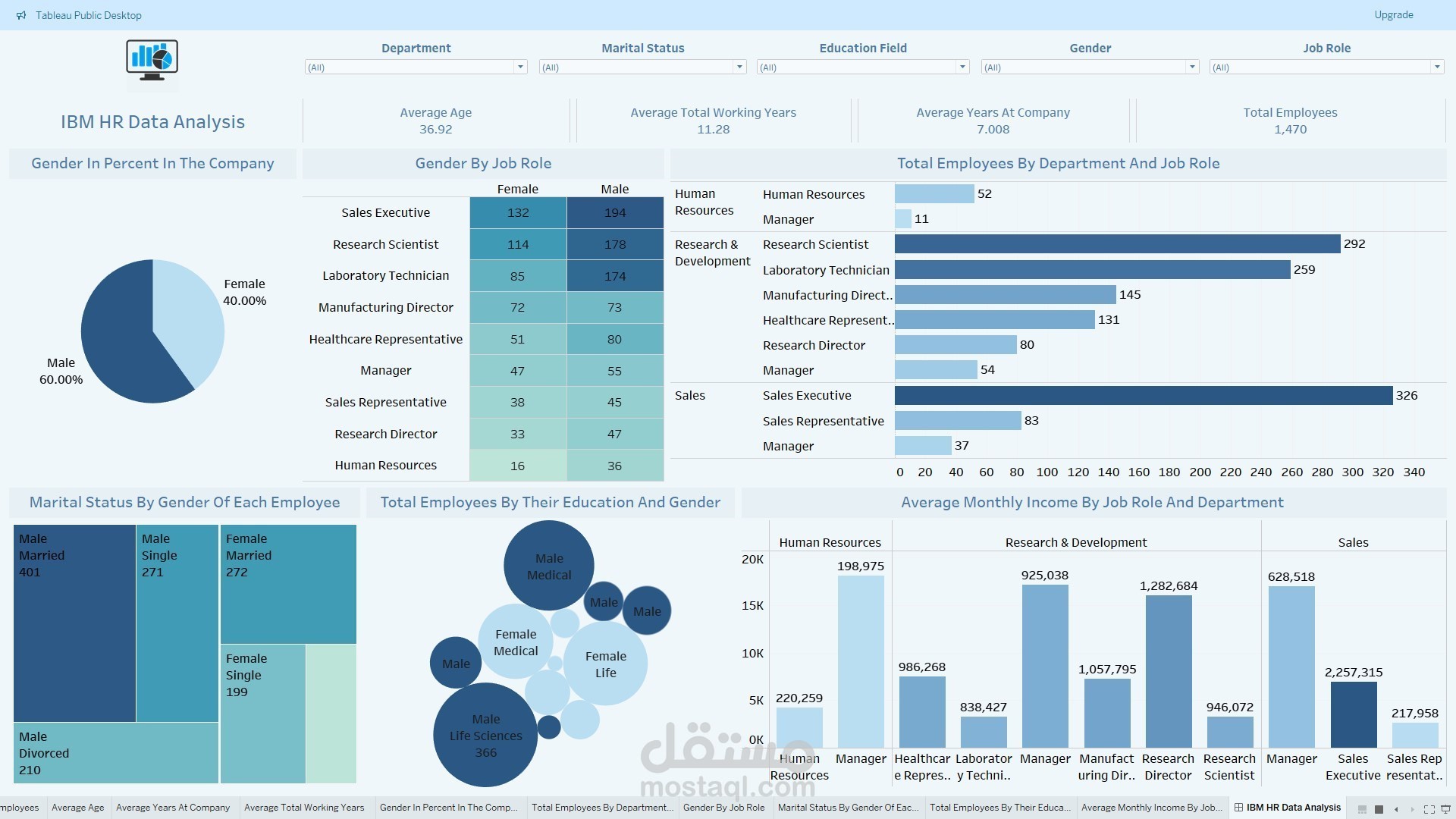Click the Research & Development department label
The height and width of the screenshot is (819, 1456).
(x=712, y=253)
